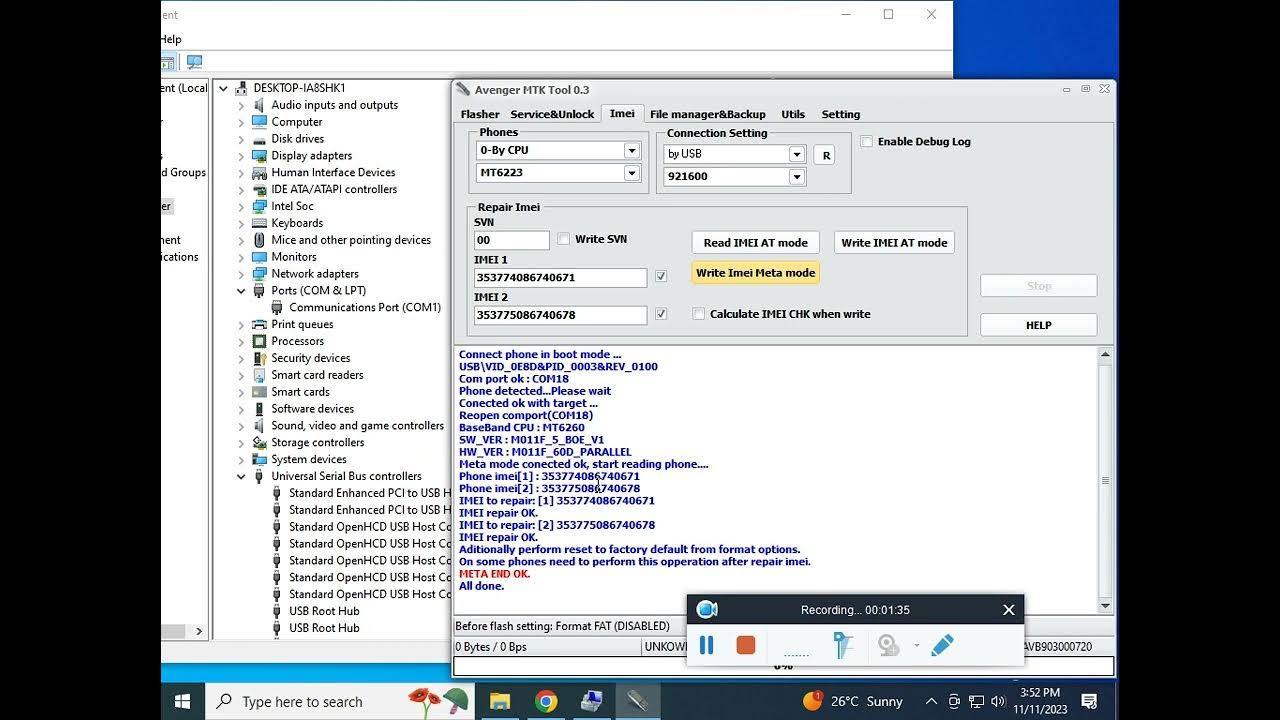This screenshot has height=720, width=1280.
Task: Click the recorder camera logo icon
Action: tap(707, 610)
